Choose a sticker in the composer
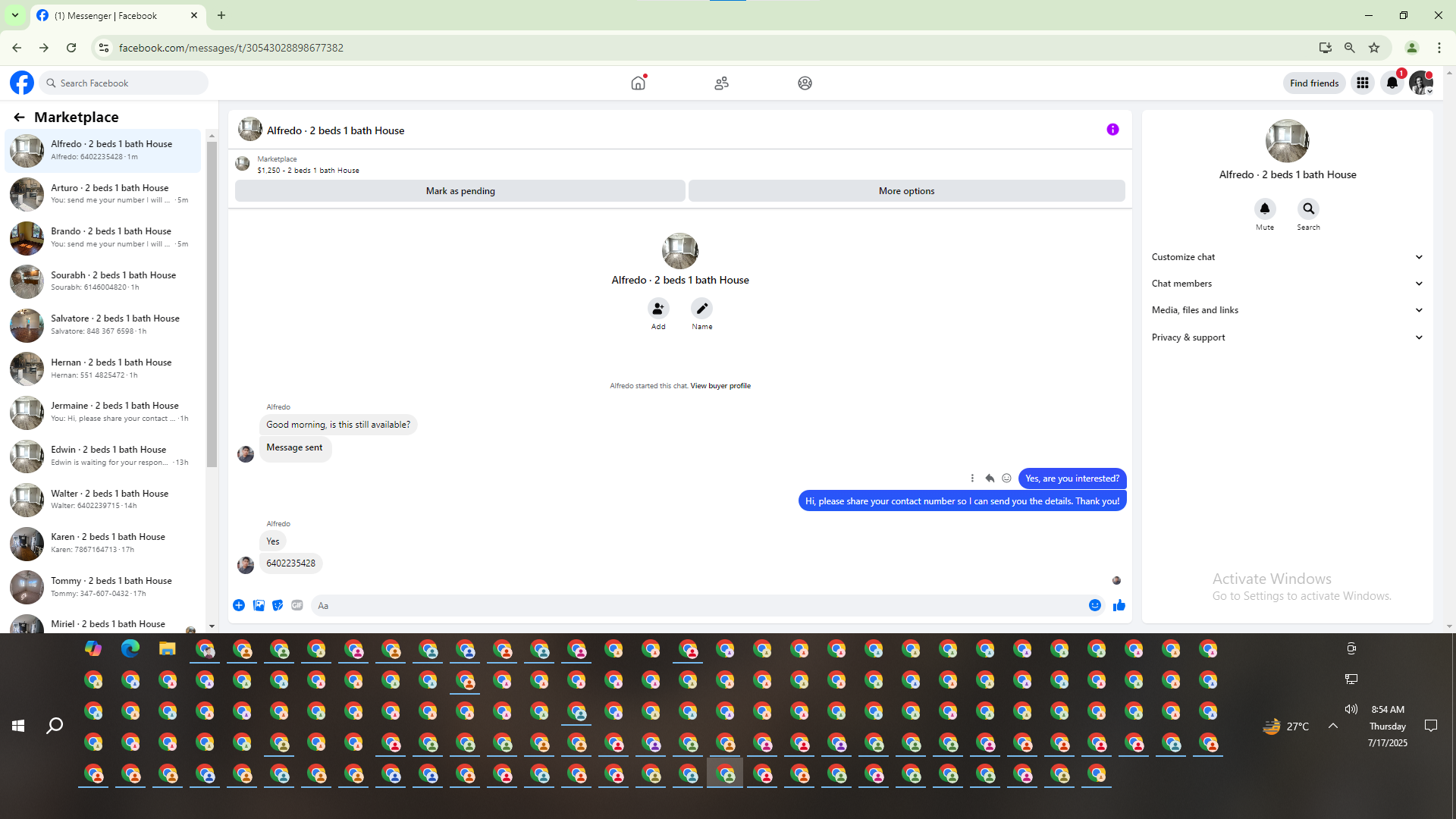 click(x=278, y=605)
